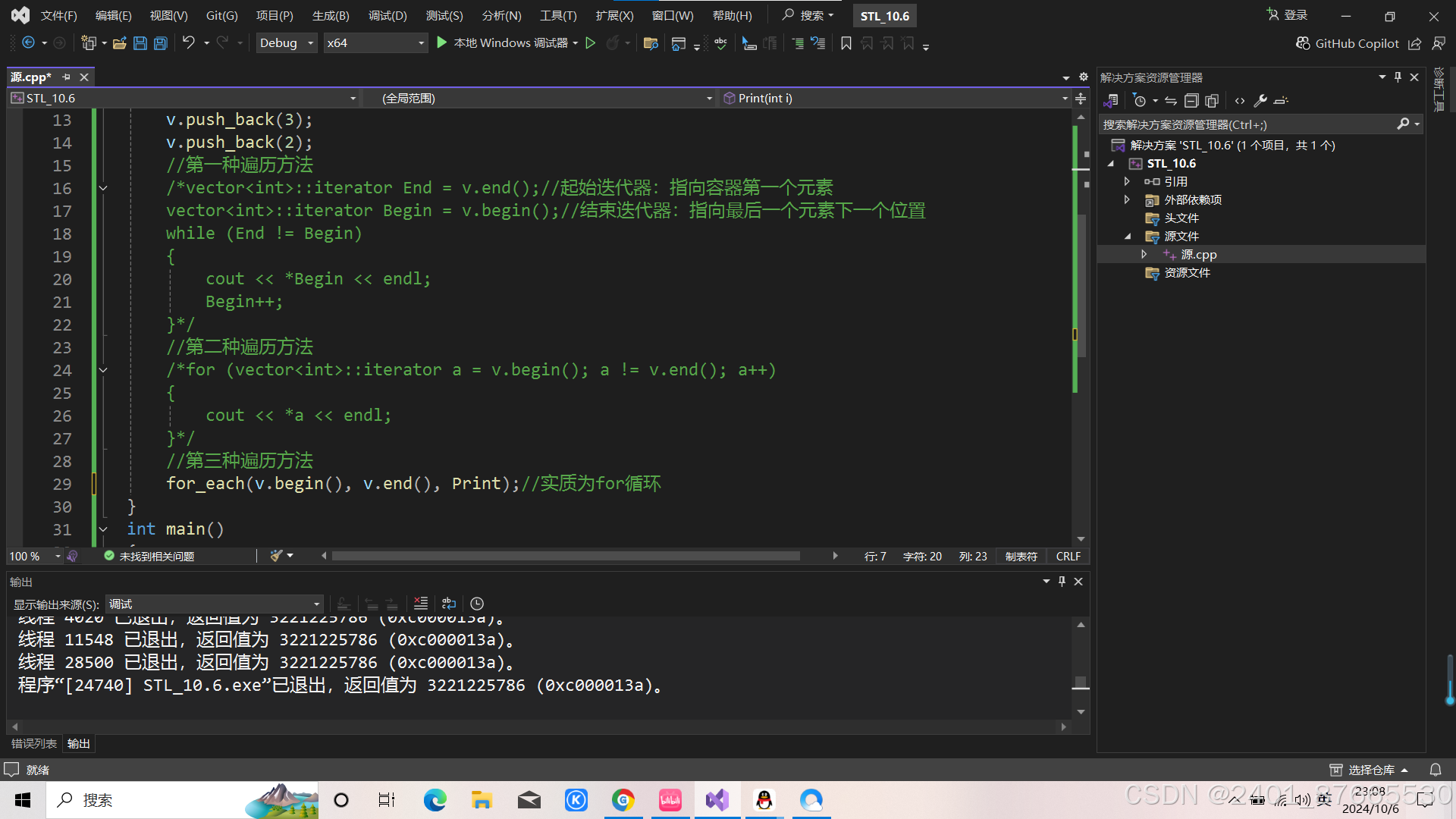This screenshot has height=819, width=1456.
Task: Expand the 外部依赖项 tree node
Action: [x=1127, y=199]
